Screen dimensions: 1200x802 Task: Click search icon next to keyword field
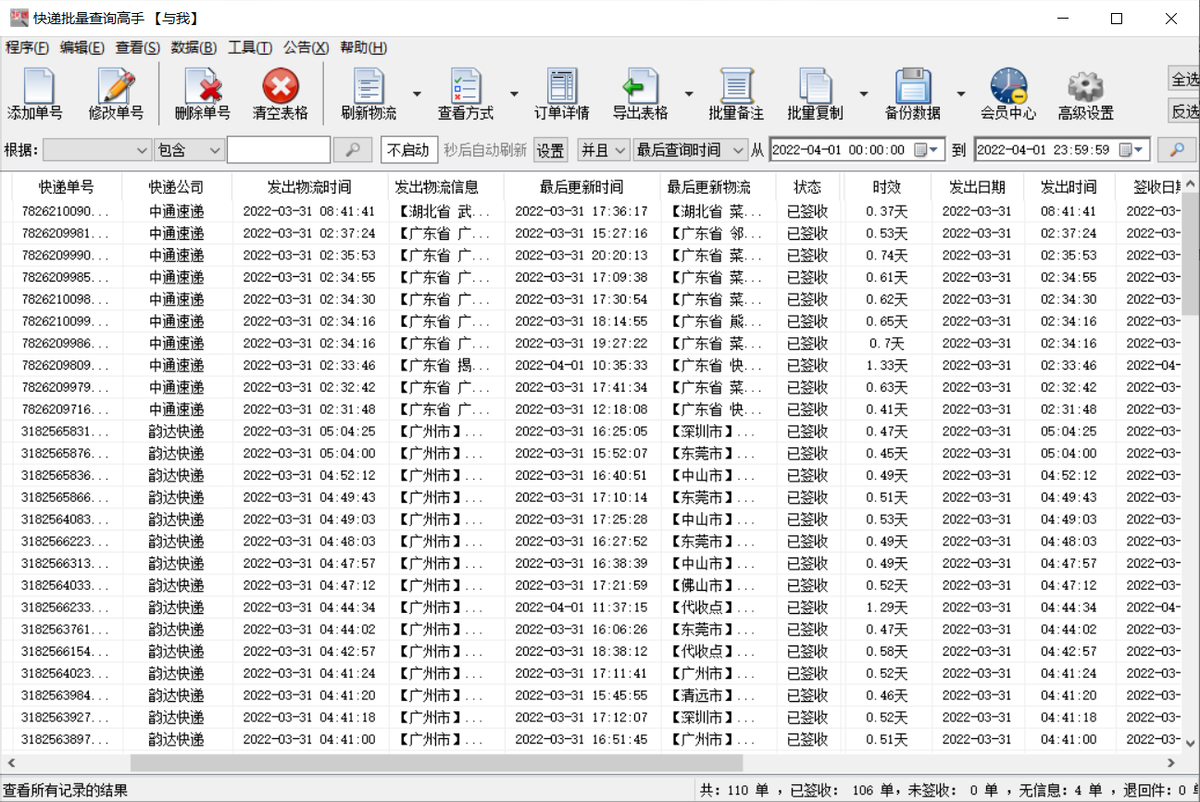coord(352,150)
